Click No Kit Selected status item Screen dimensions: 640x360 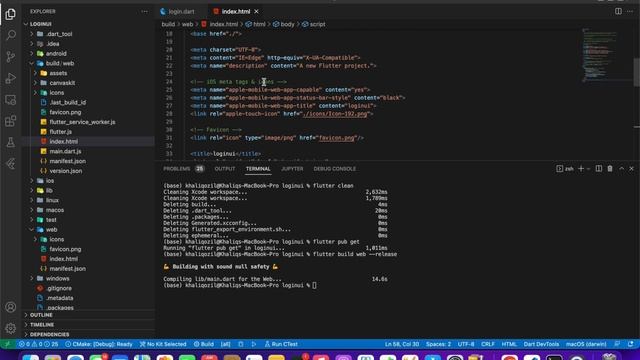(x=163, y=344)
